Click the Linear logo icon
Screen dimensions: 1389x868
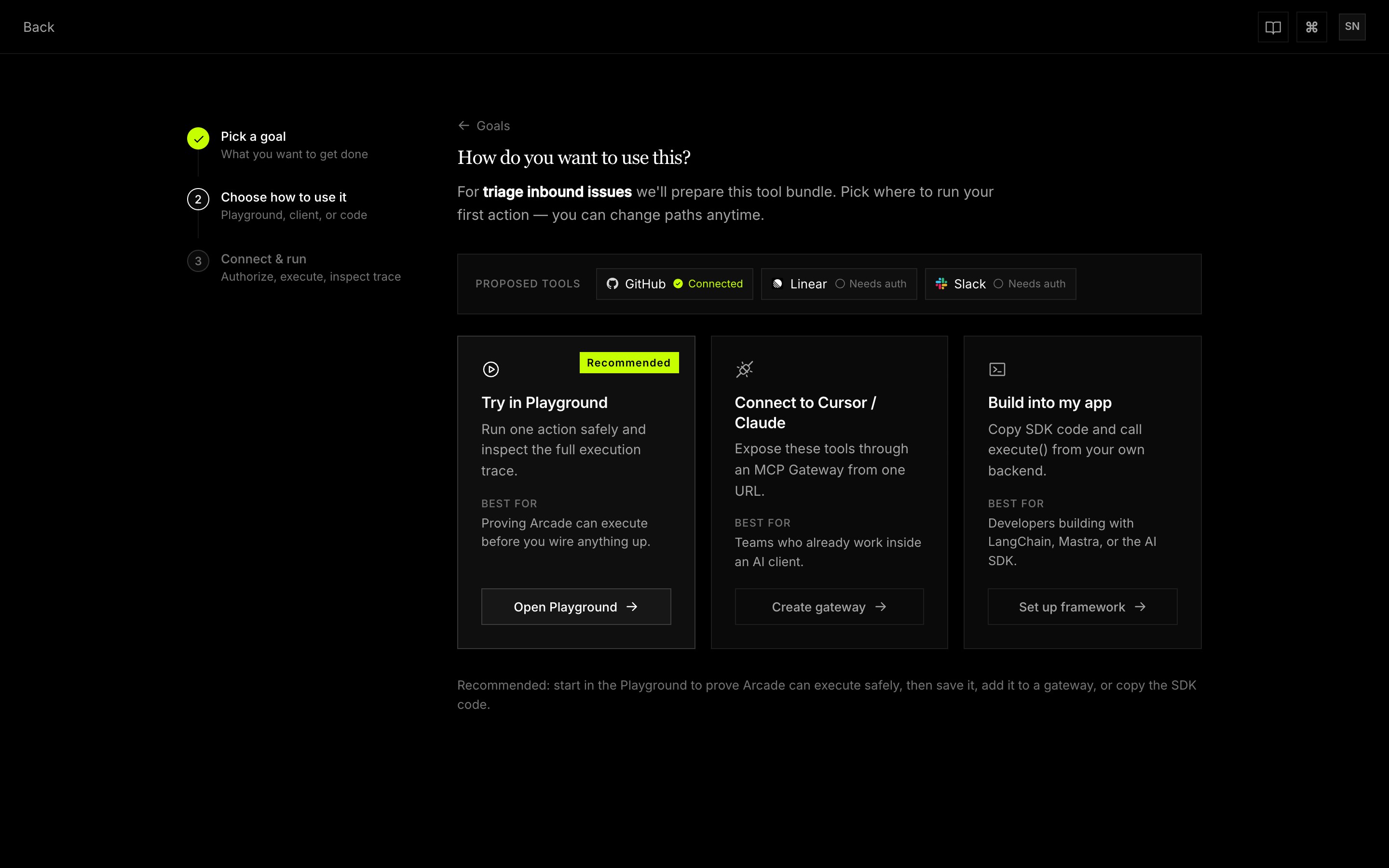pos(777,284)
